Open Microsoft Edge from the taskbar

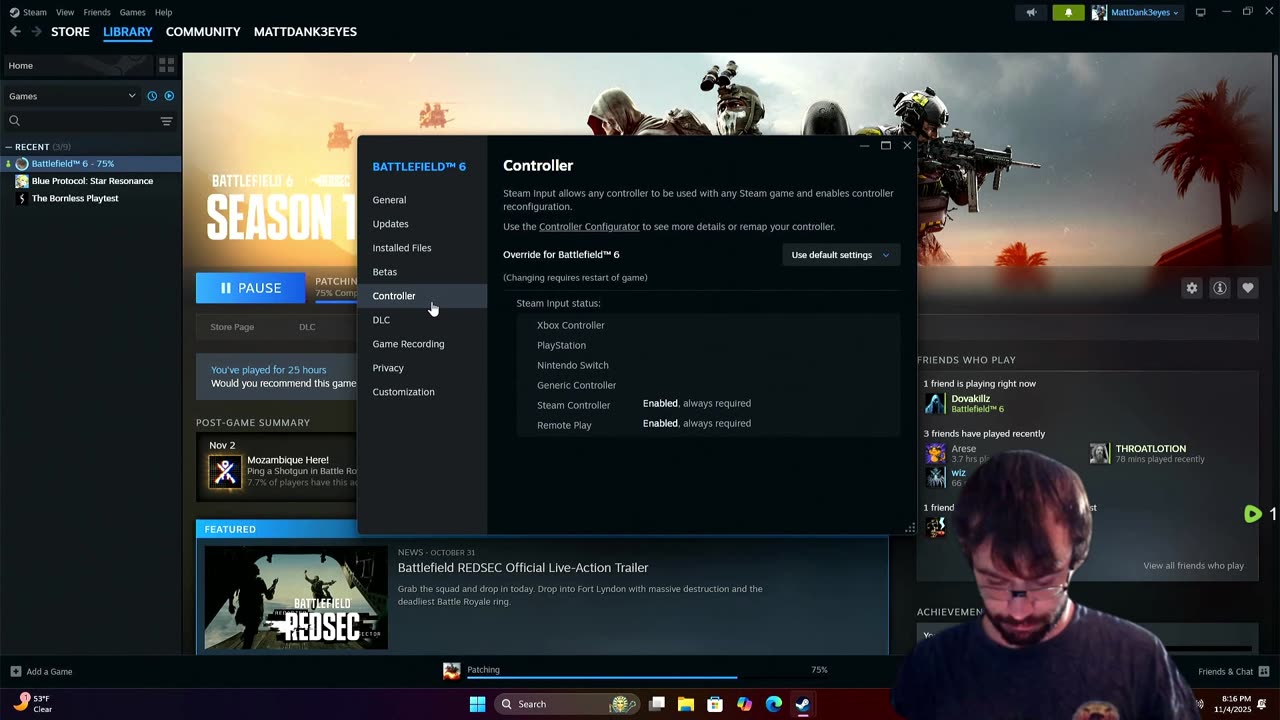click(x=774, y=704)
